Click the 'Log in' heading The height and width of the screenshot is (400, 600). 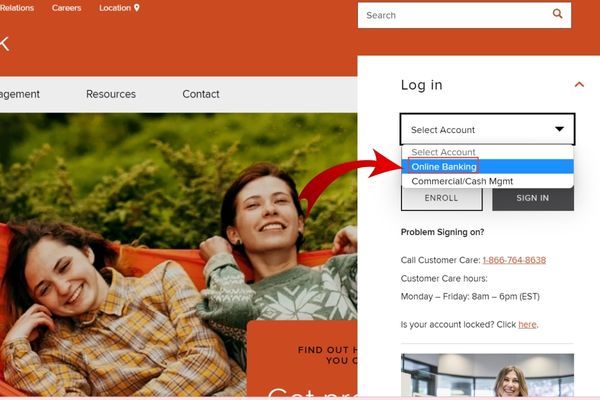click(422, 85)
